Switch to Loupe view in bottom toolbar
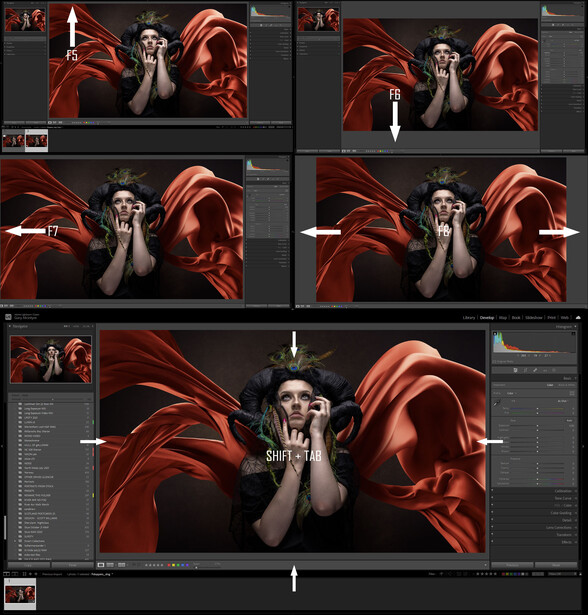Image resolution: width=588 pixels, height=615 pixels. pos(101,565)
